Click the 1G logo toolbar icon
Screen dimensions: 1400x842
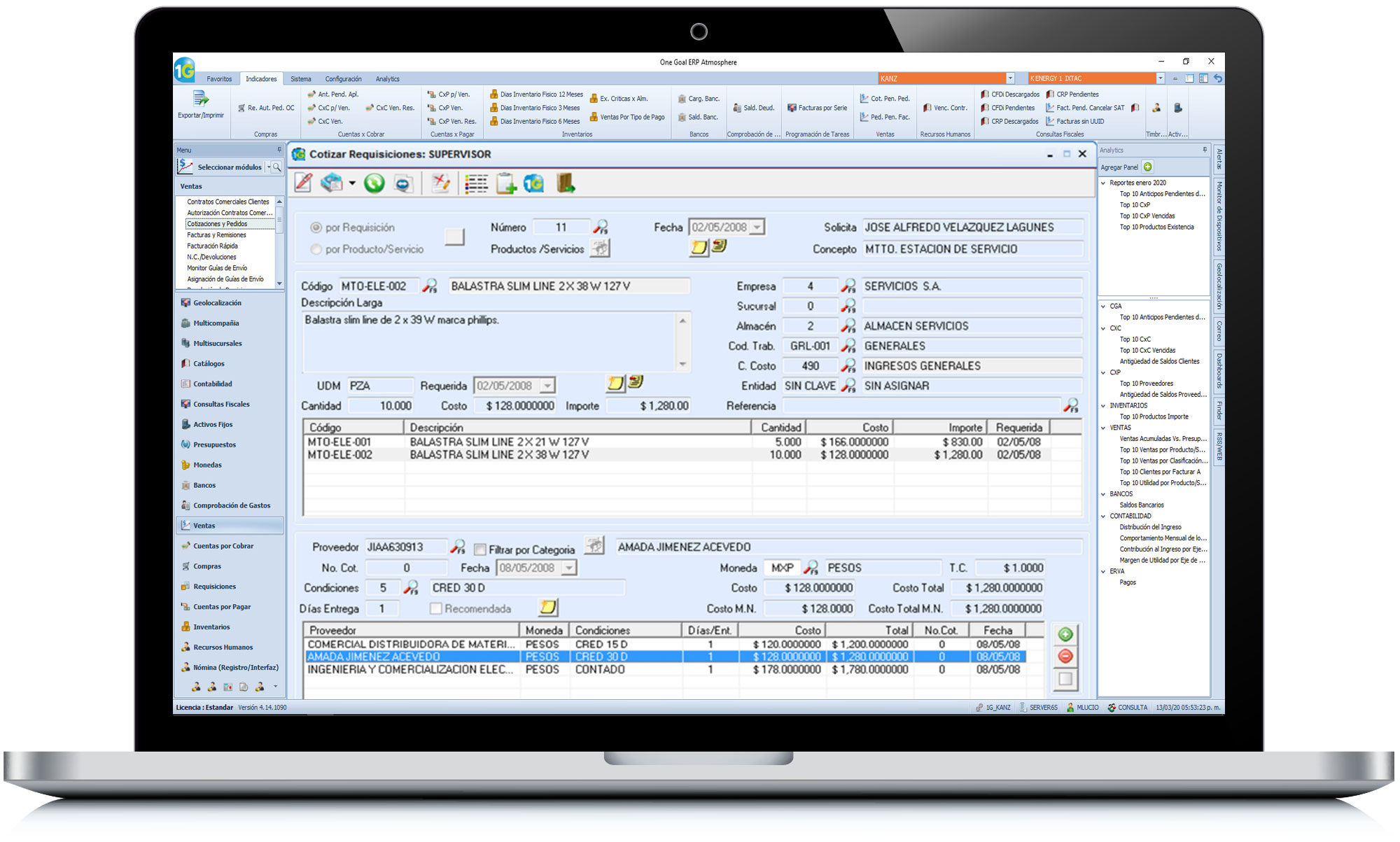[x=534, y=183]
